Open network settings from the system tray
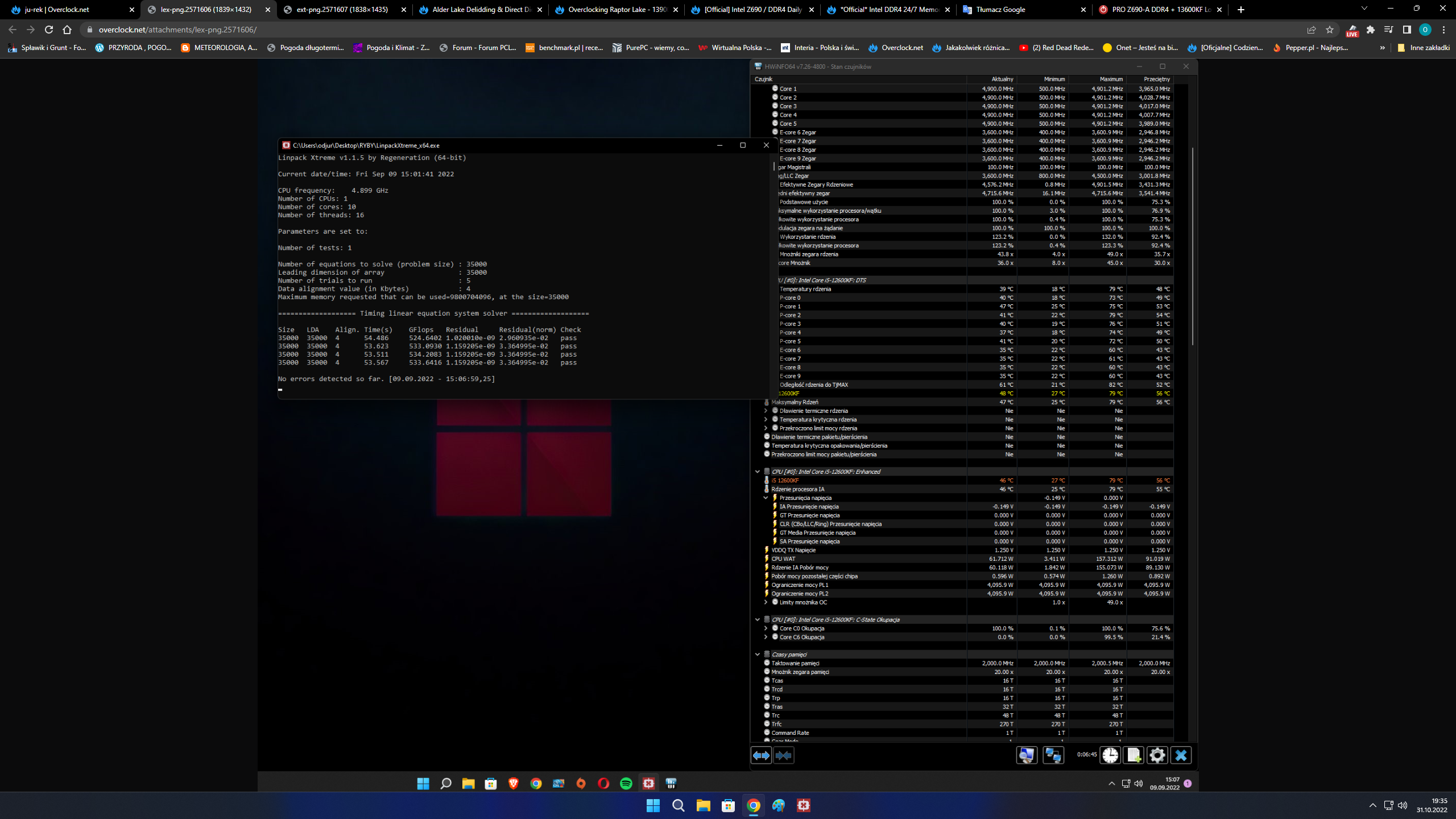This screenshot has width=1456, height=819. [1388, 805]
